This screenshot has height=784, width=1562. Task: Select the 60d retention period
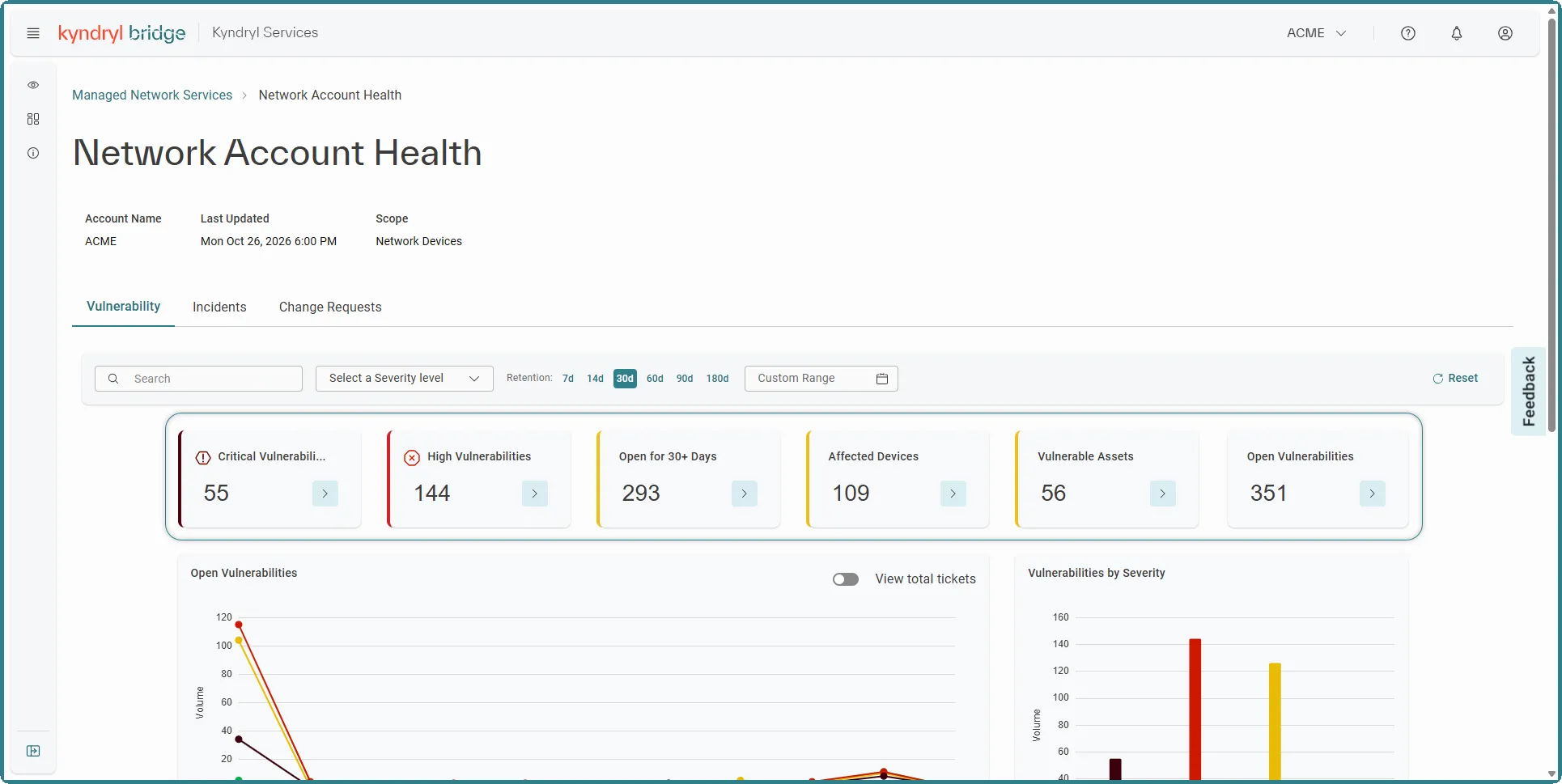(655, 379)
